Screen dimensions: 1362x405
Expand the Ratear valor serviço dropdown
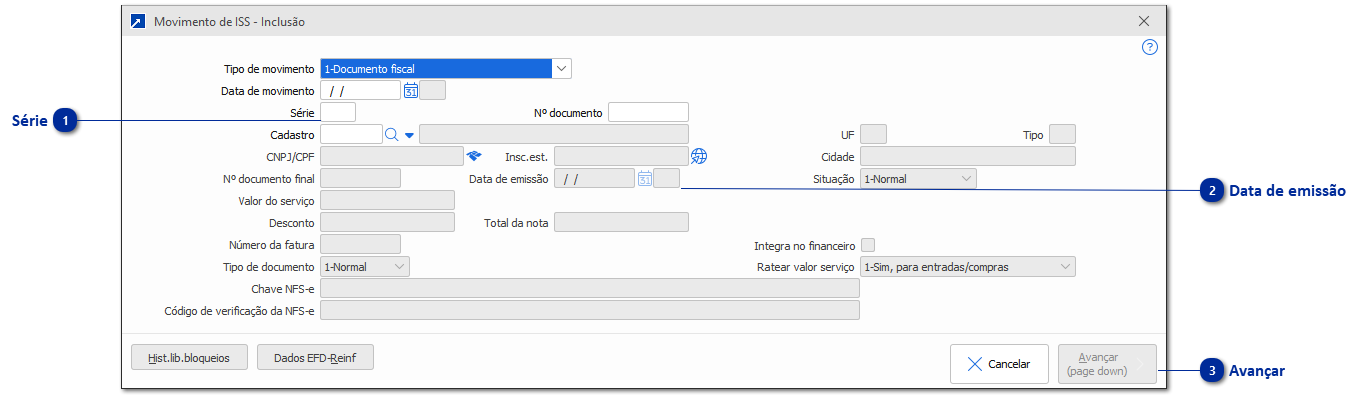coord(967,267)
